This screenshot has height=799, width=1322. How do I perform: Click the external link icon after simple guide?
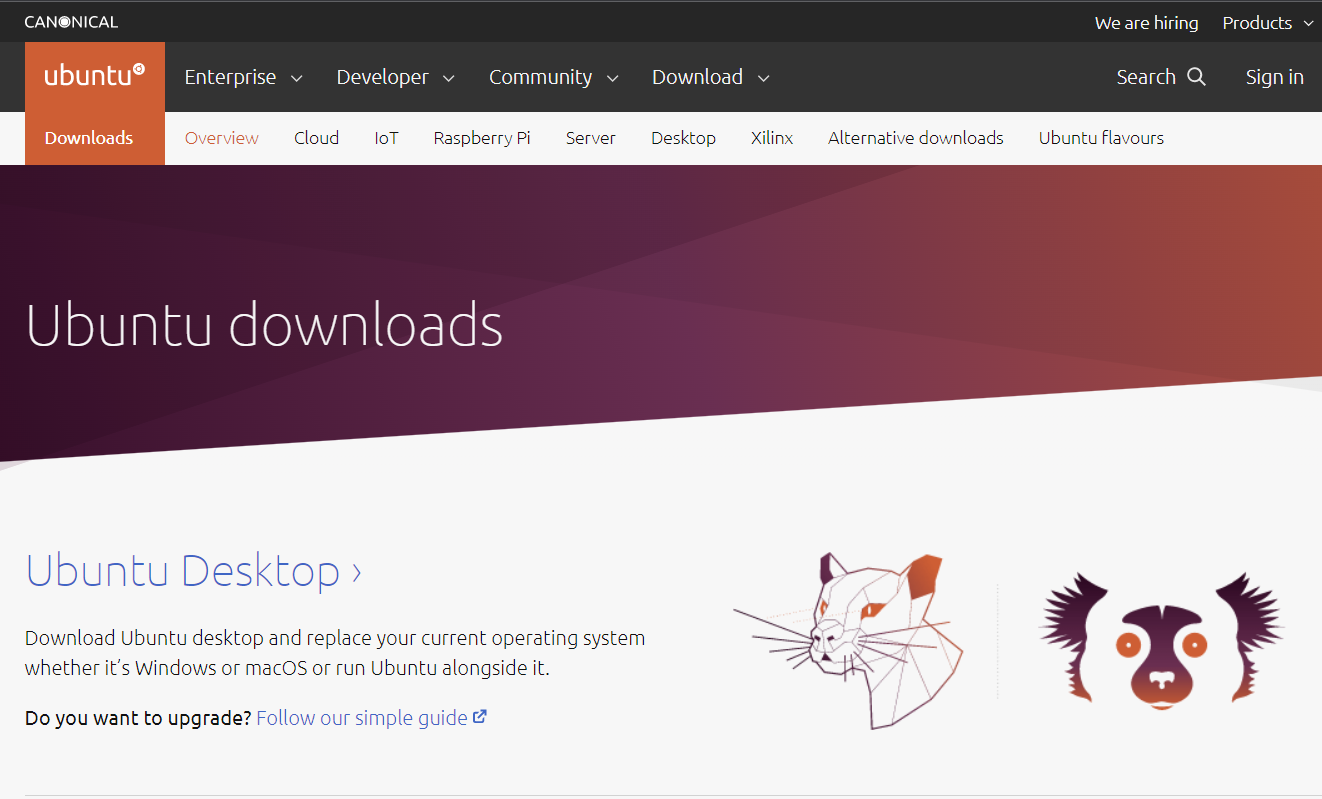pyautogui.click(x=480, y=717)
